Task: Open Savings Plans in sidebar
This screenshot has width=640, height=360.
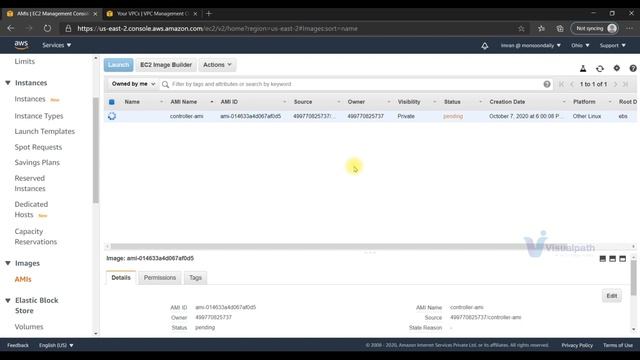Action: coord(37,162)
